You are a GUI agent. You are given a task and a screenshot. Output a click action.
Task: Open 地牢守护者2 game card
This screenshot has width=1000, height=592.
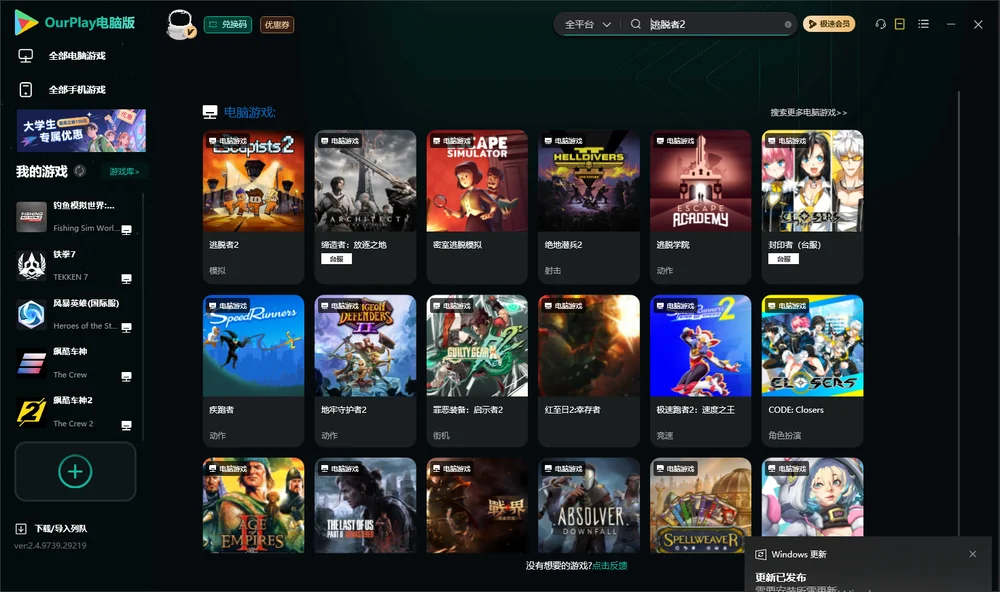(365, 371)
